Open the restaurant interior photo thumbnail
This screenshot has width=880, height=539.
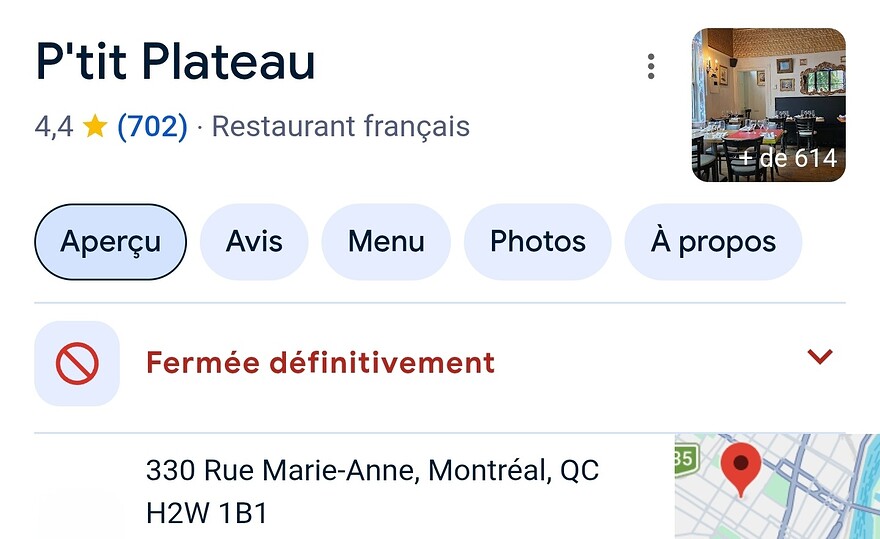pyautogui.click(x=768, y=105)
